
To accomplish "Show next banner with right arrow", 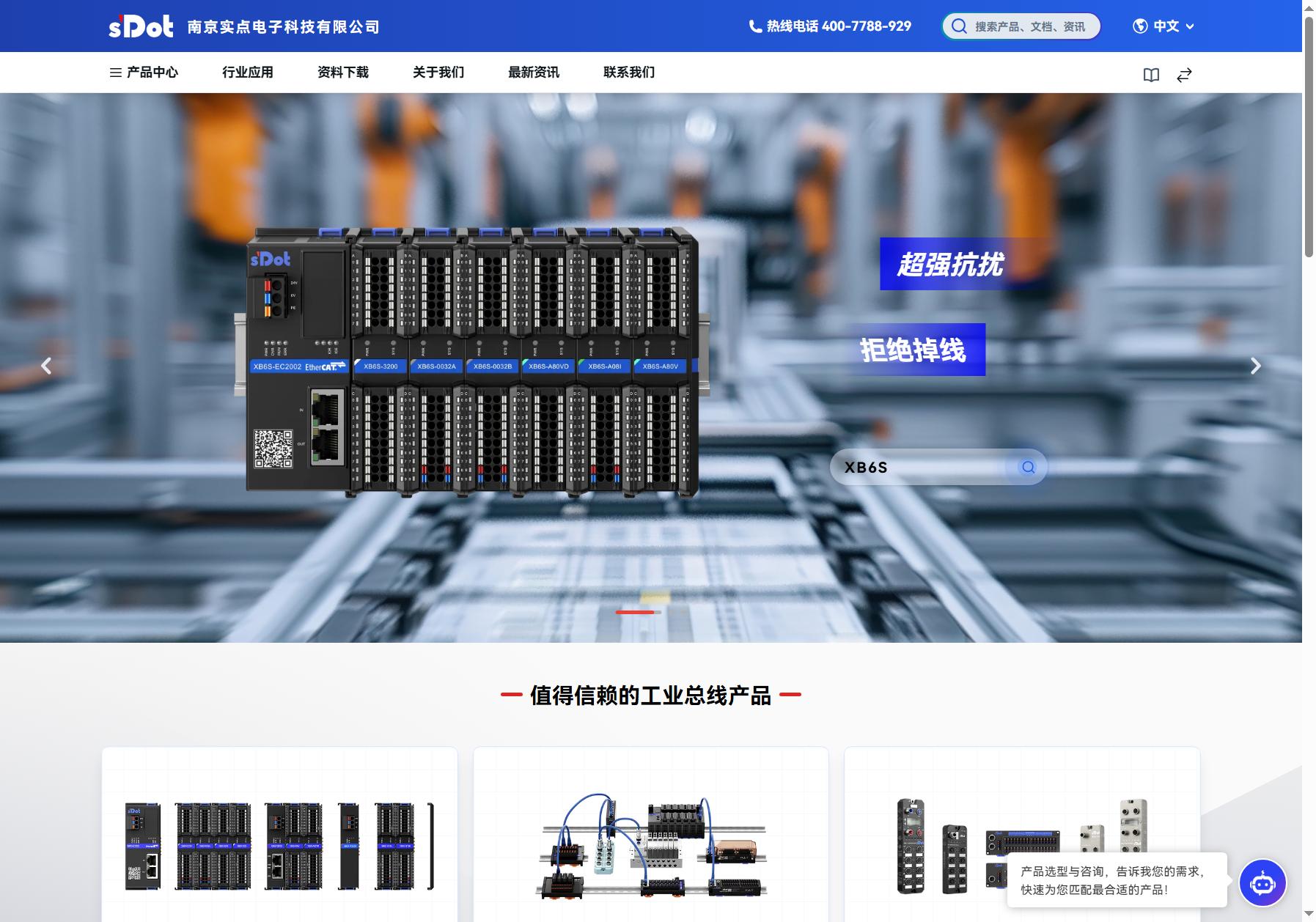I will [1255, 366].
